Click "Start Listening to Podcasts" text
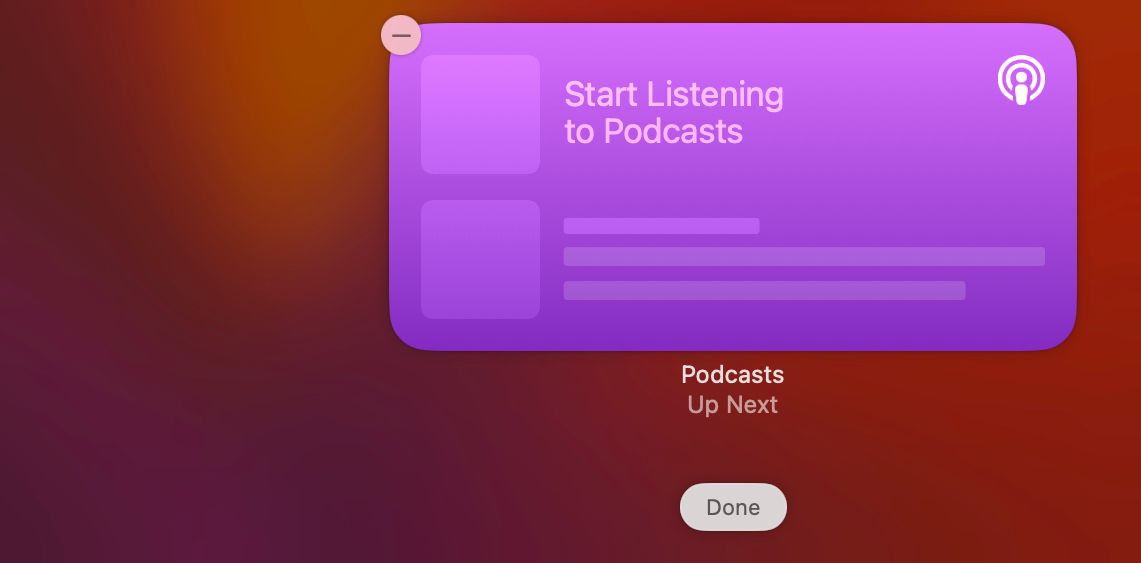1141x563 pixels. click(674, 113)
